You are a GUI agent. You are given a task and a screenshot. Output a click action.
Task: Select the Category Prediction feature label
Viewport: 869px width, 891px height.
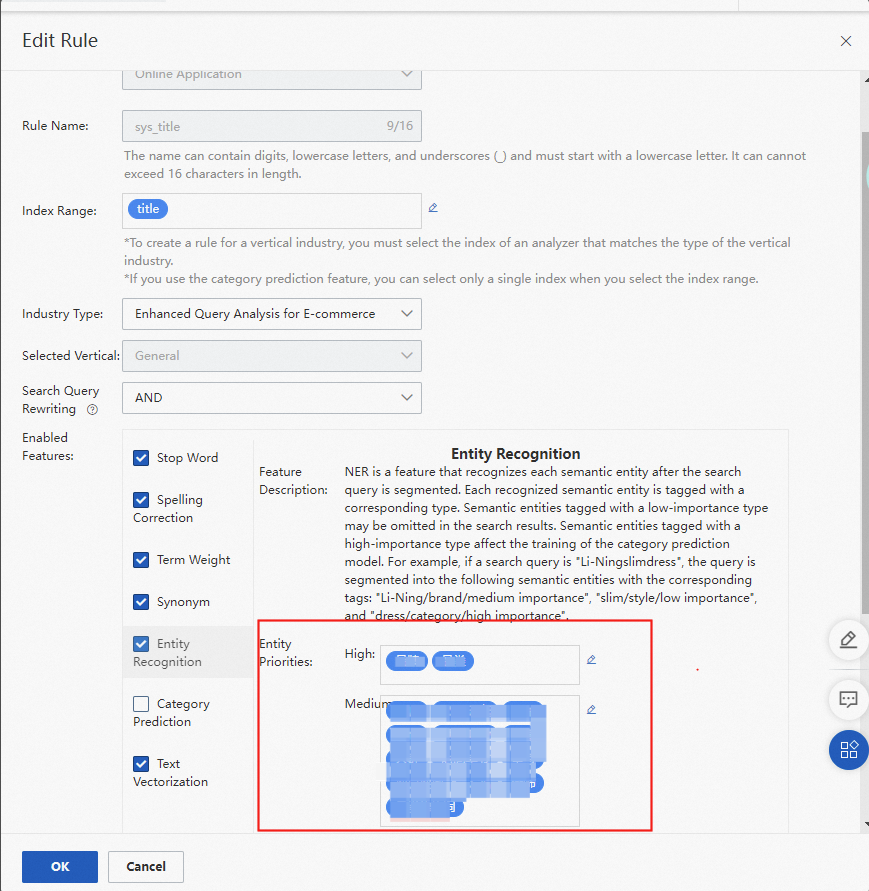(171, 713)
